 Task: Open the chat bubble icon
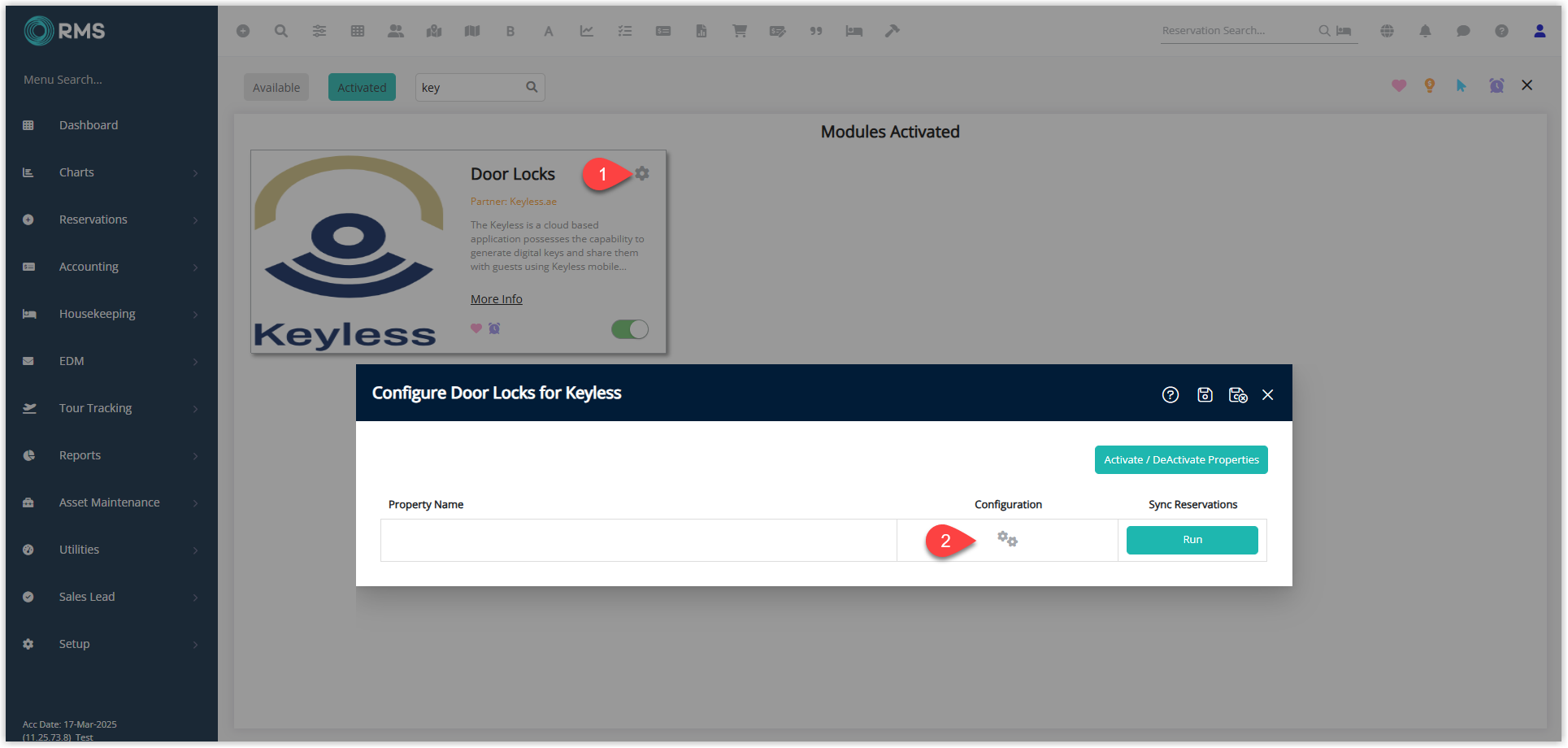point(1464,31)
